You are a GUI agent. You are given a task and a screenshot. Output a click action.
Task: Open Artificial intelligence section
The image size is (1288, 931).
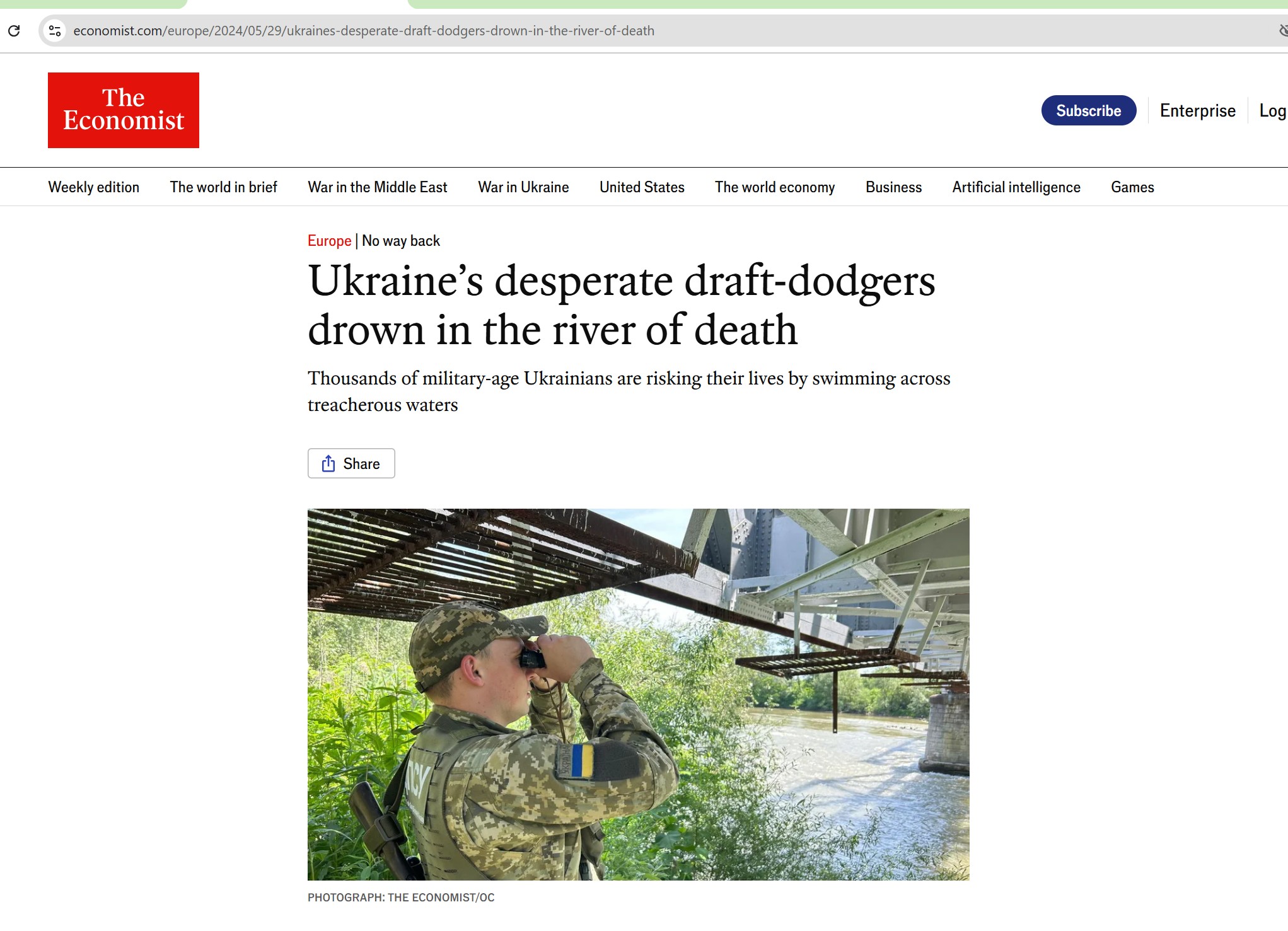tap(1016, 187)
